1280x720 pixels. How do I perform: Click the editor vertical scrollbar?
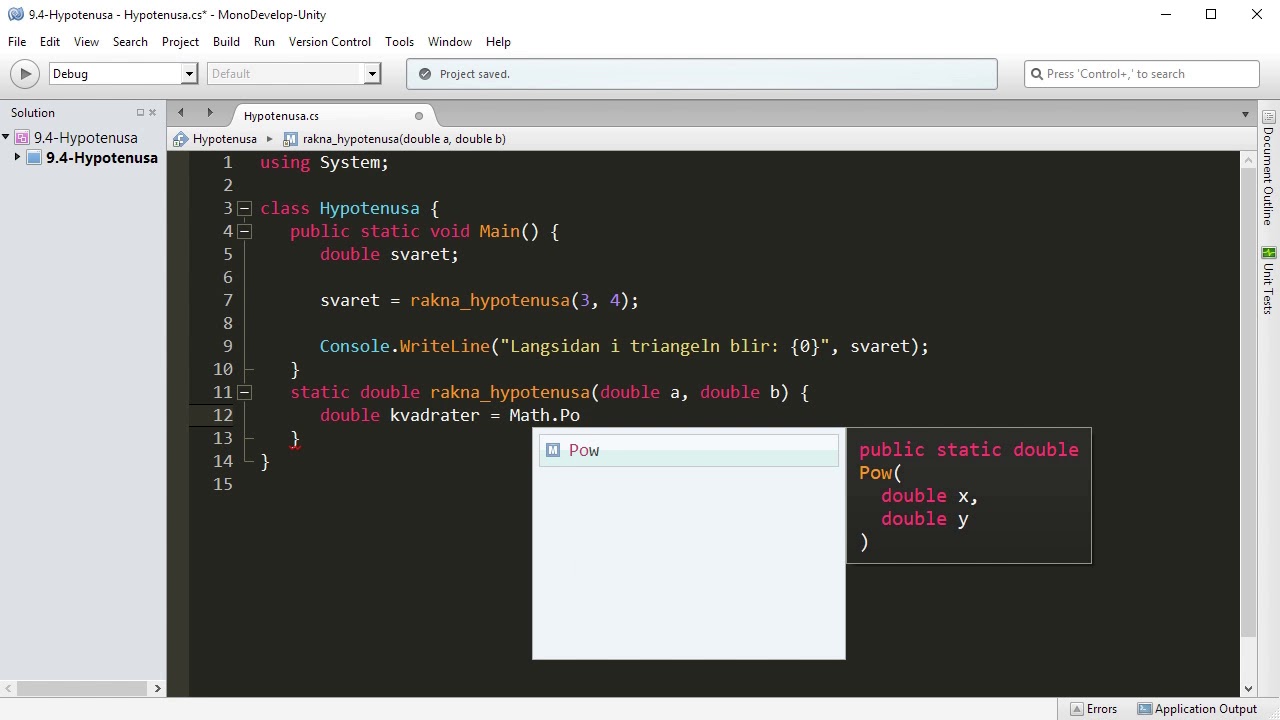(x=1248, y=400)
